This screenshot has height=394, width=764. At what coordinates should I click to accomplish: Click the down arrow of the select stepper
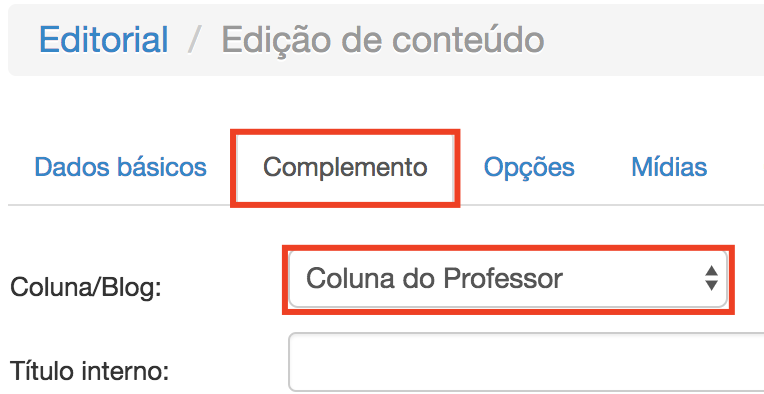coord(711,285)
